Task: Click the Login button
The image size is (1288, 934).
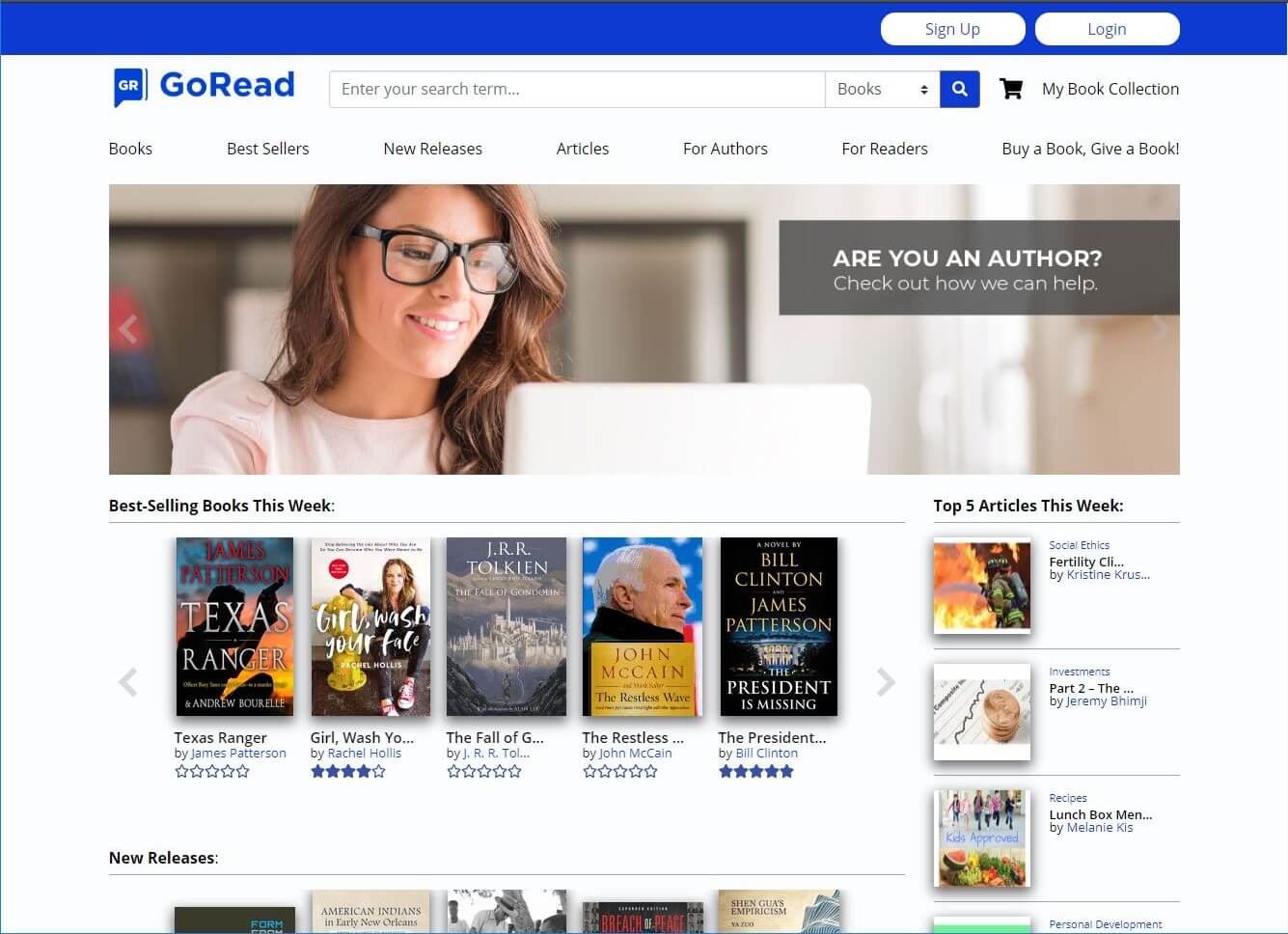Action: [x=1107, y=29]
